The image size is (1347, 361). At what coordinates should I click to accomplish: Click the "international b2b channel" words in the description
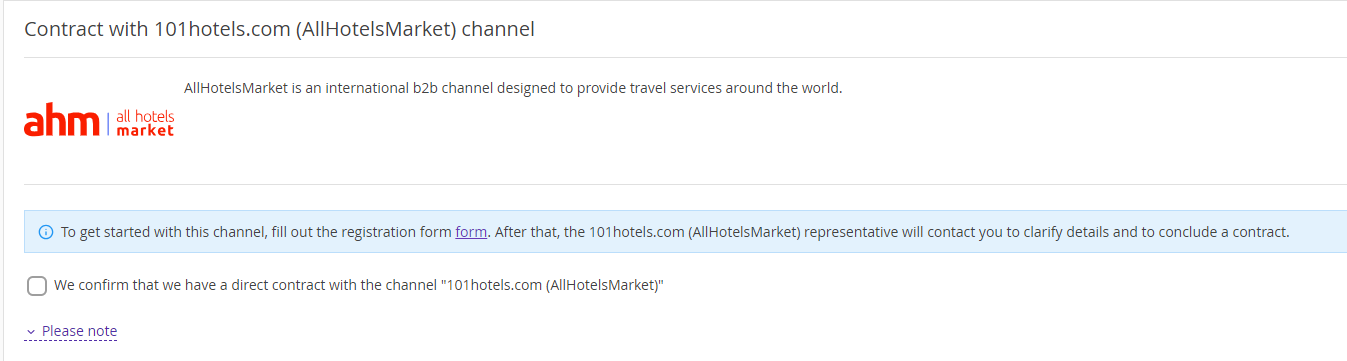[408, 87]
